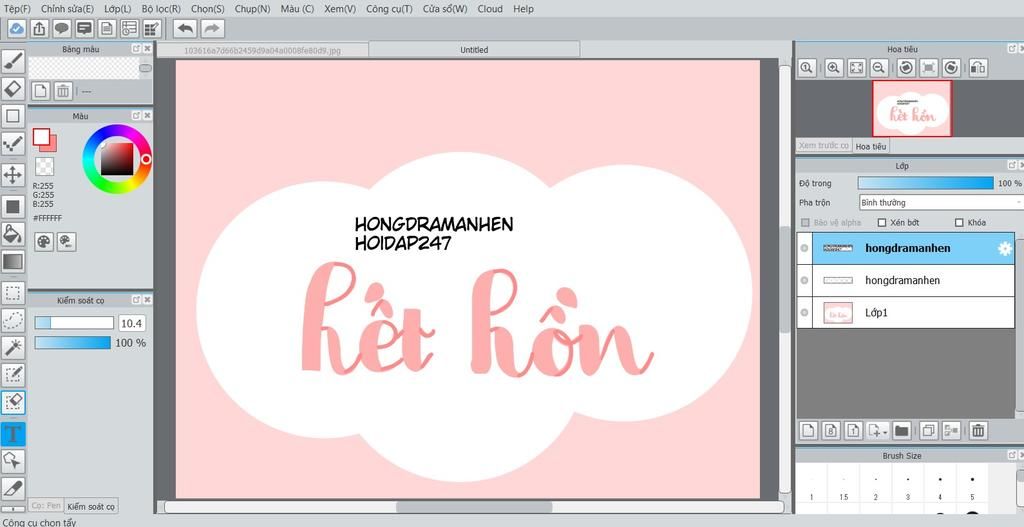Rotate canvas right in navigator
The image size is (1024, 527).
click(x=952, y=67)
